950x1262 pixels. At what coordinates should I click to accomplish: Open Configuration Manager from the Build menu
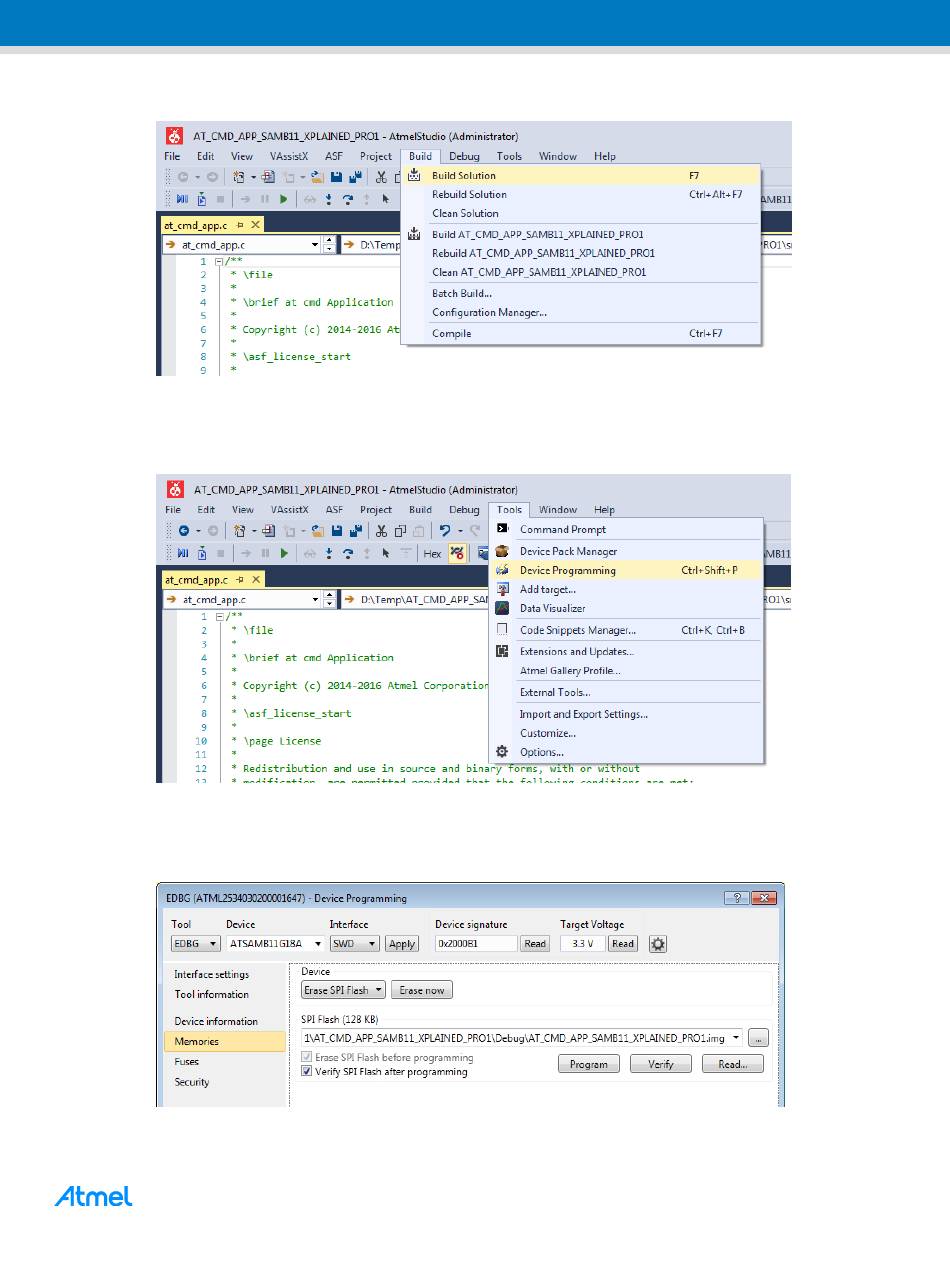[x=581, y=312]
